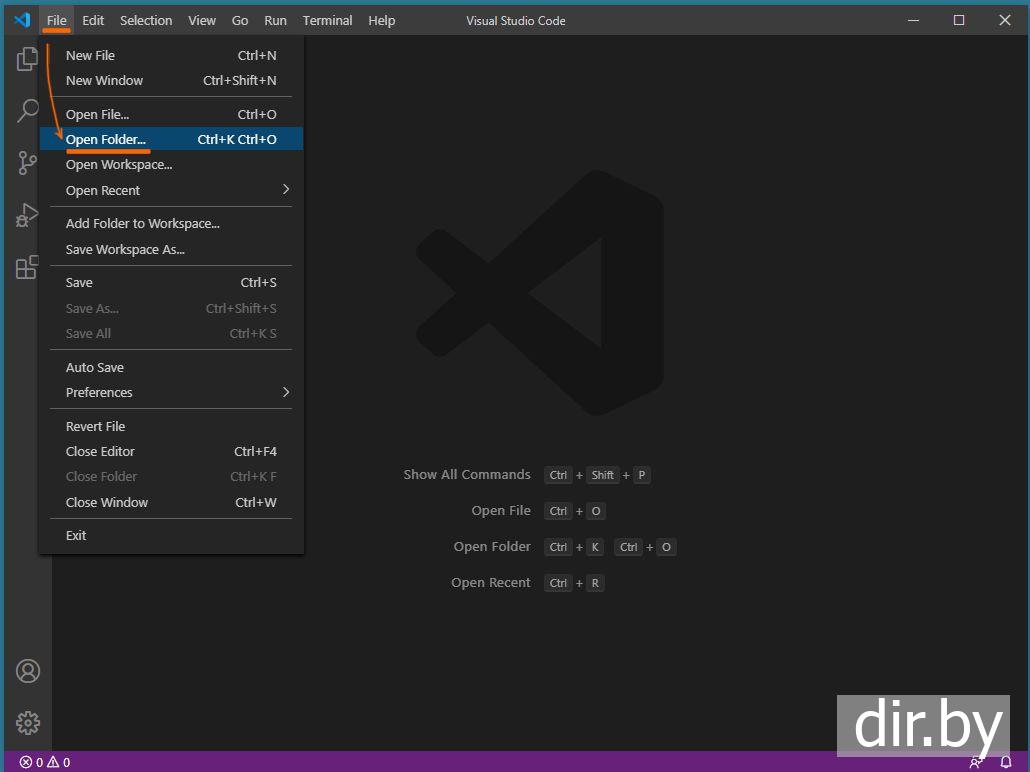The image size is (1030, 772).
Task: Open the Accounts icon
Action: pos(28,671)
